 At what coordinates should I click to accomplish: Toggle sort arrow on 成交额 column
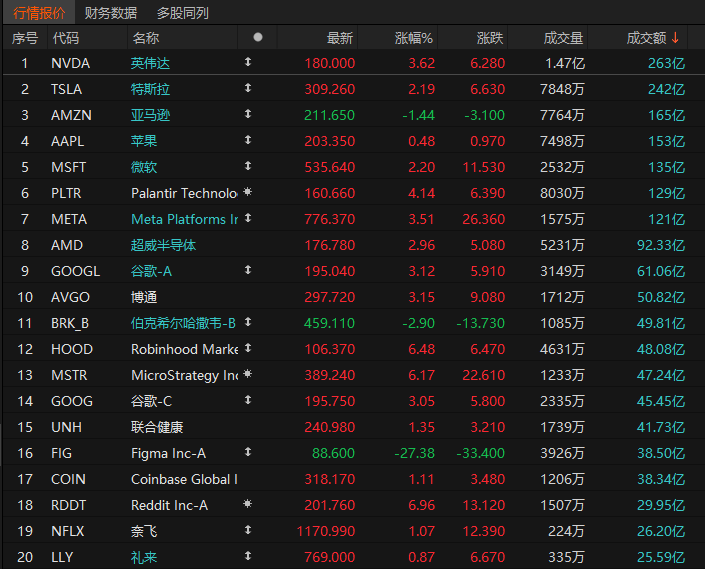(675, 38)
